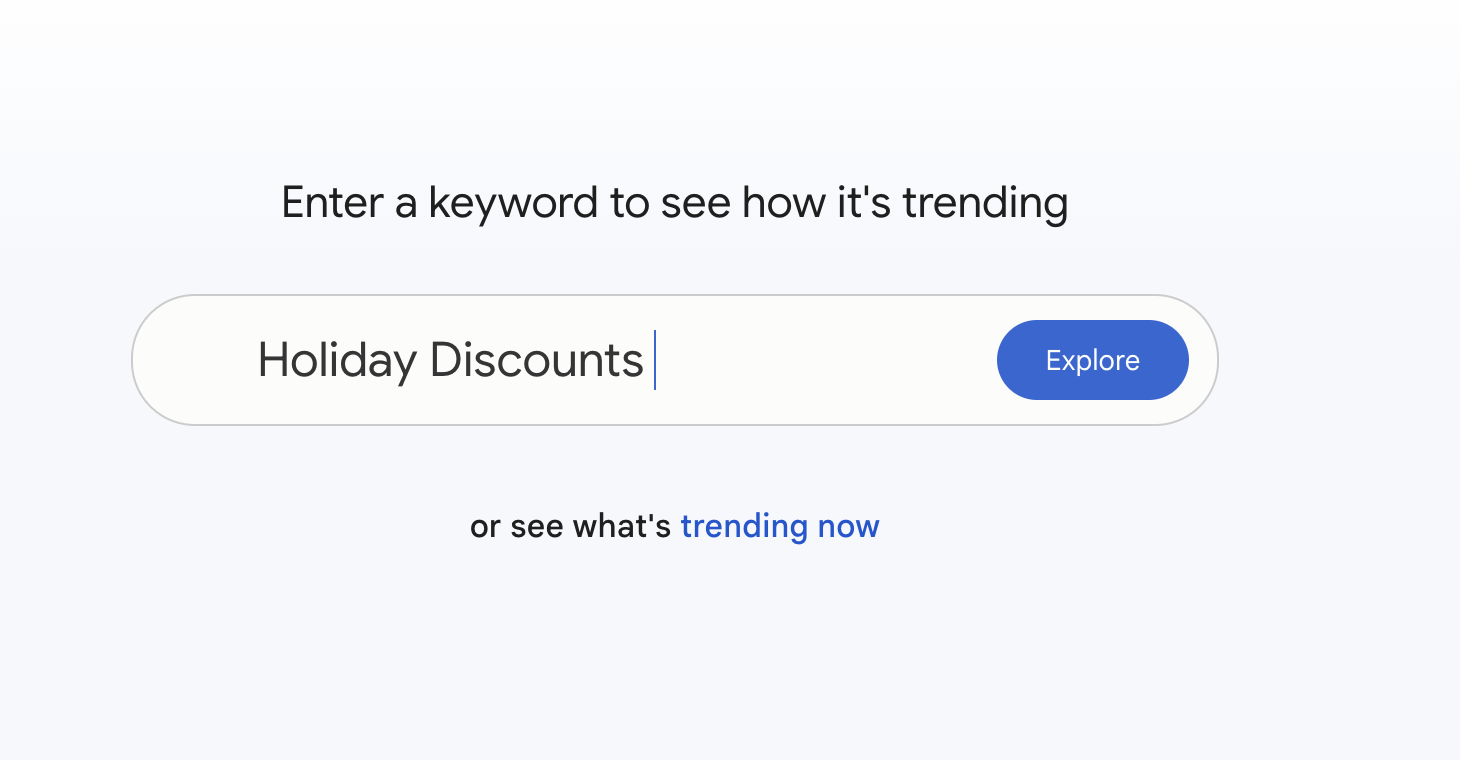Screen dimensions: 1460x760
Task: Click the word Discounts in the search box
Action: [536, 360]
